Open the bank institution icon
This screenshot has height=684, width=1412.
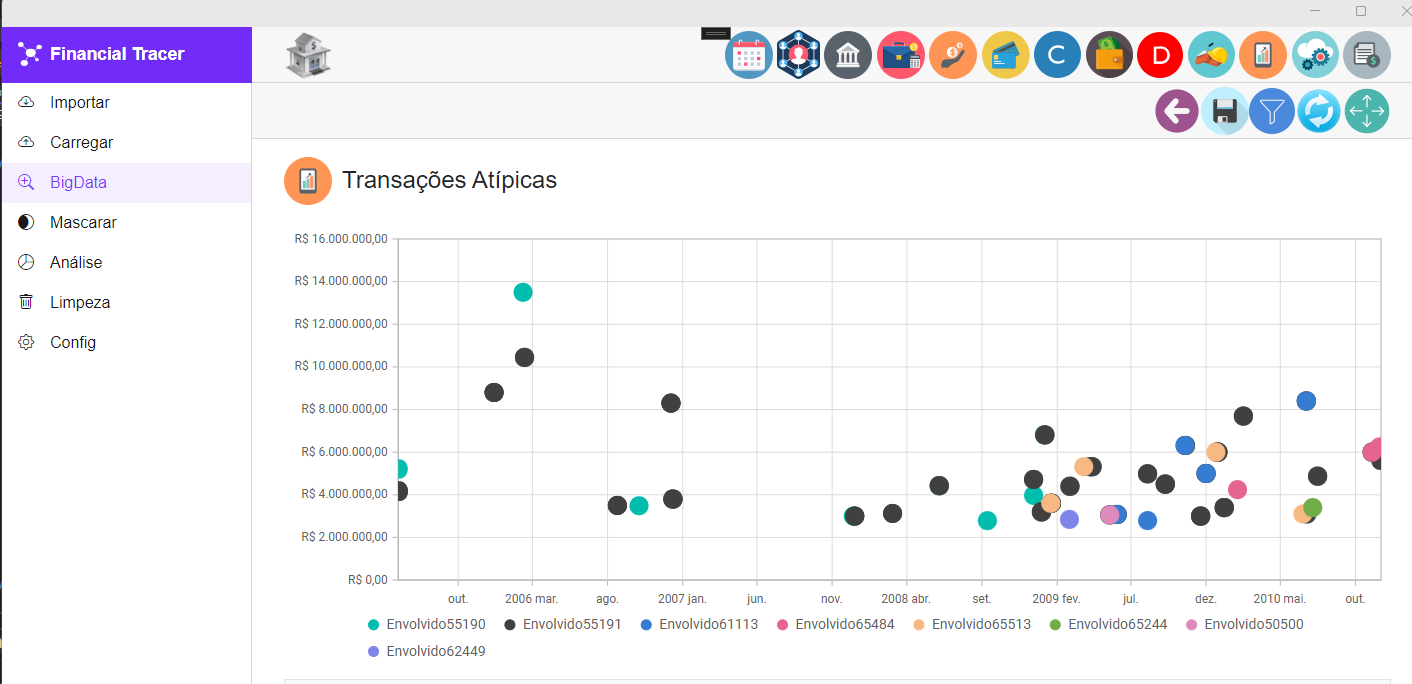[x=848, y=55]
